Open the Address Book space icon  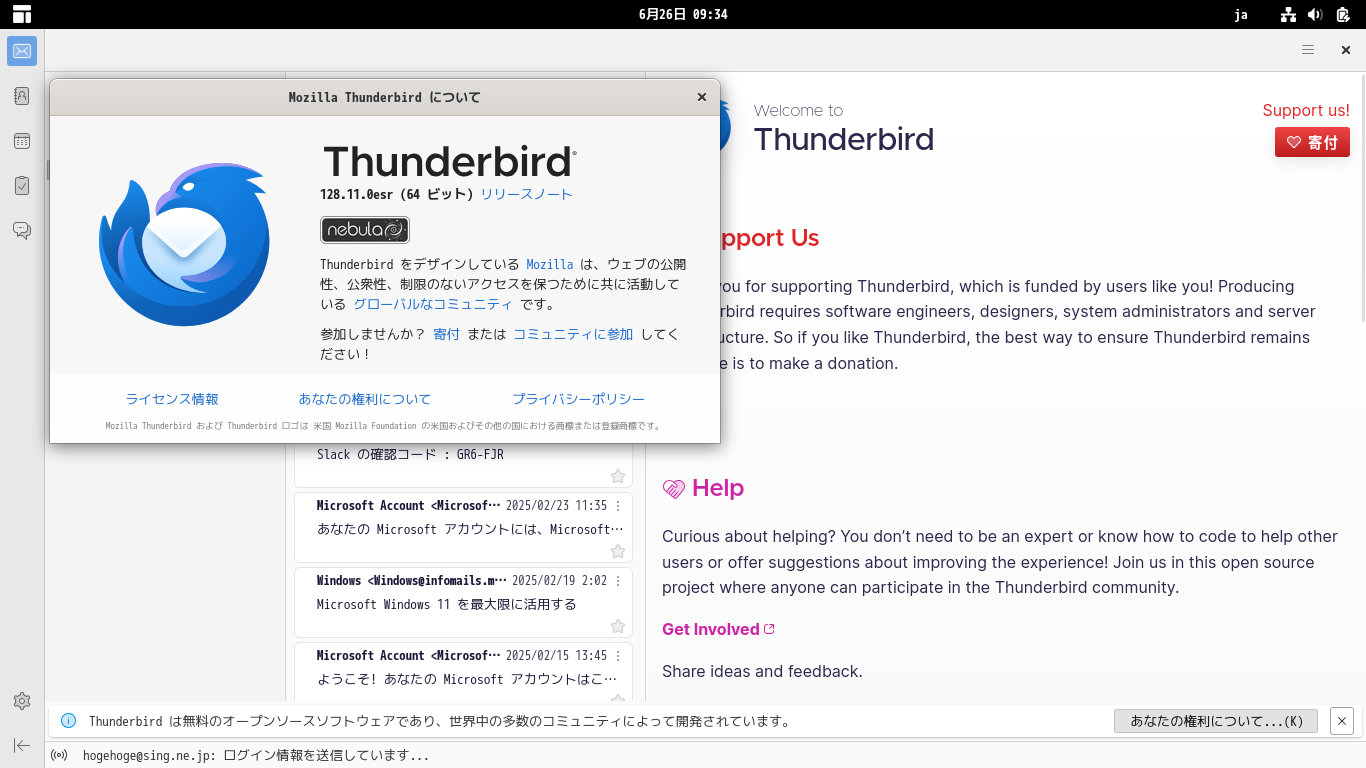[x=22, y=96]
